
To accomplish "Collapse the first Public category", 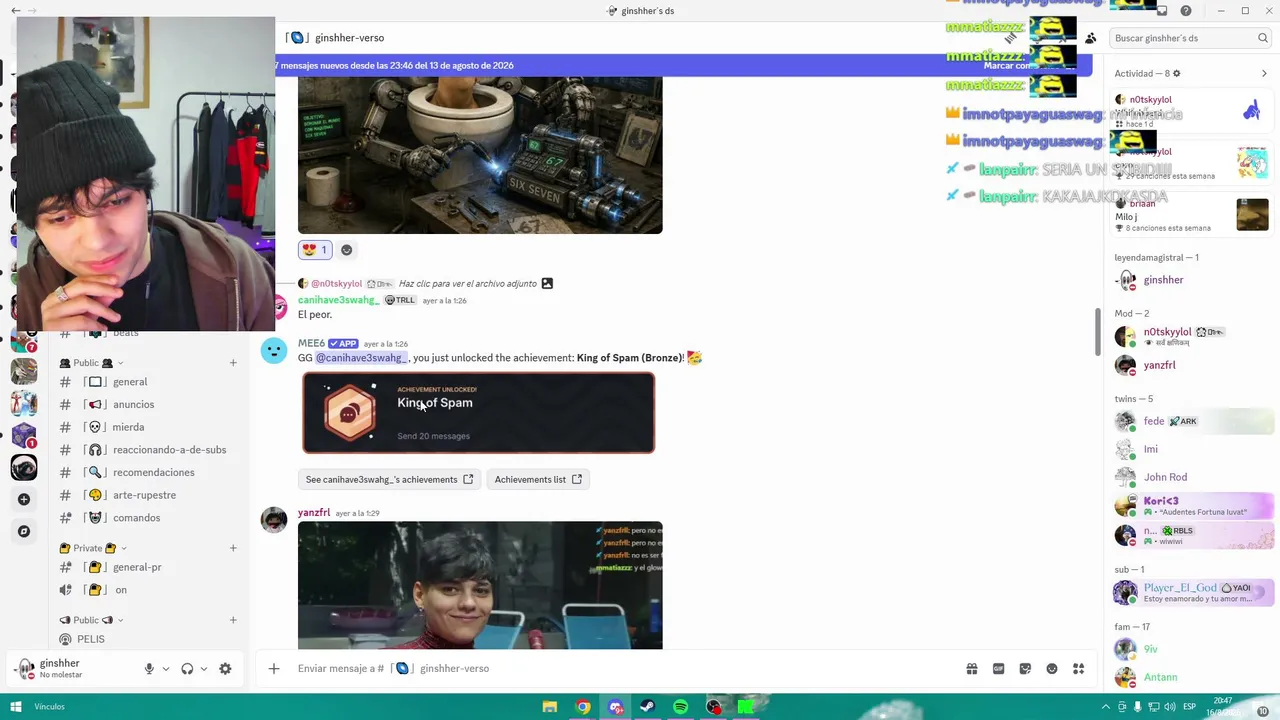I will point(92,363).
